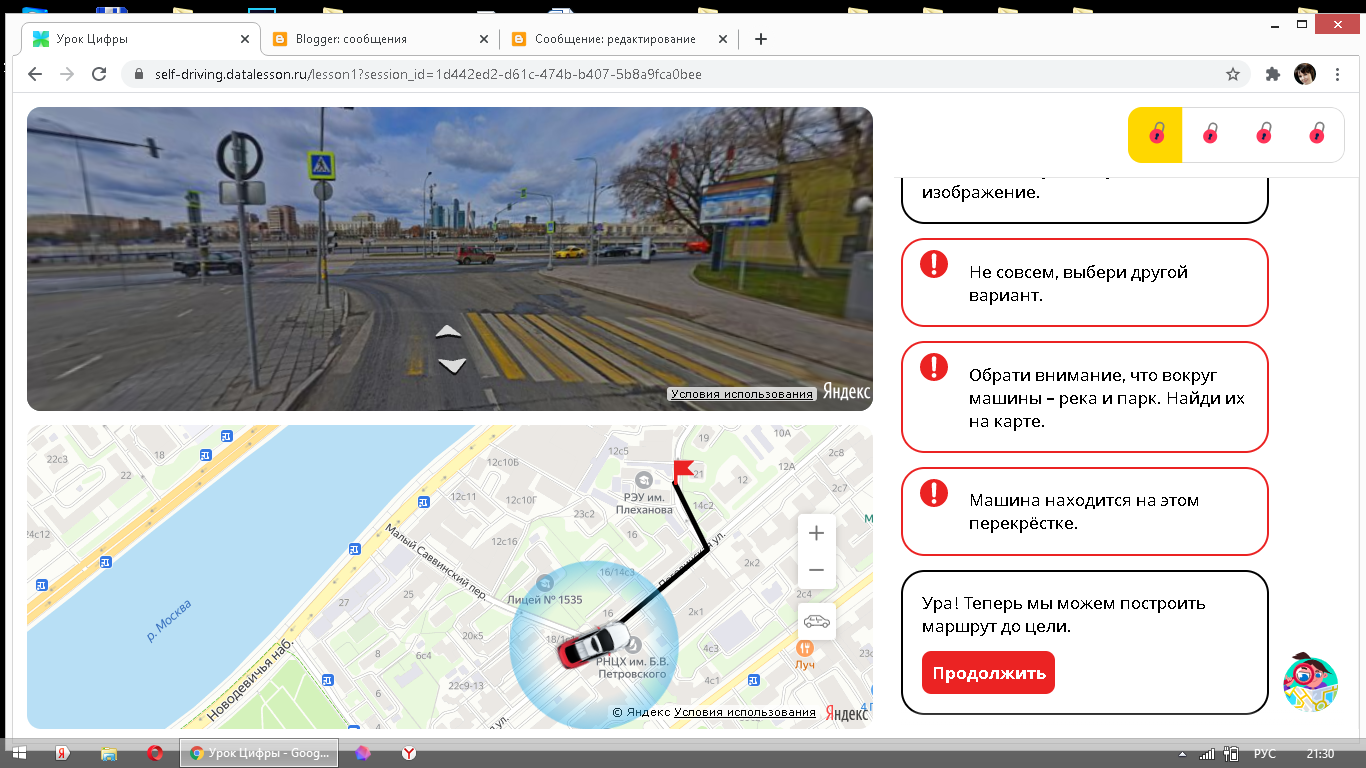Click the cartoon girl helper avatar
Viewport: 1366px width, 768px height.
(1310, 684)
